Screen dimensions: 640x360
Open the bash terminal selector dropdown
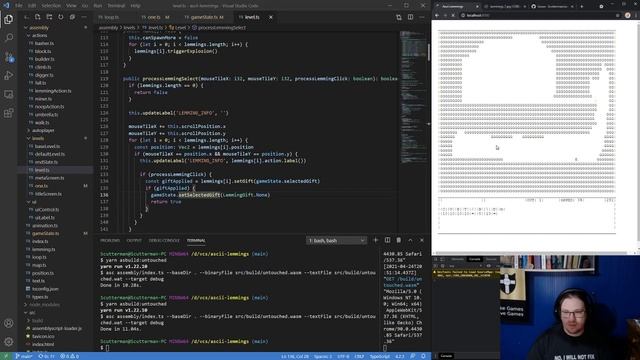coord(336,241)
